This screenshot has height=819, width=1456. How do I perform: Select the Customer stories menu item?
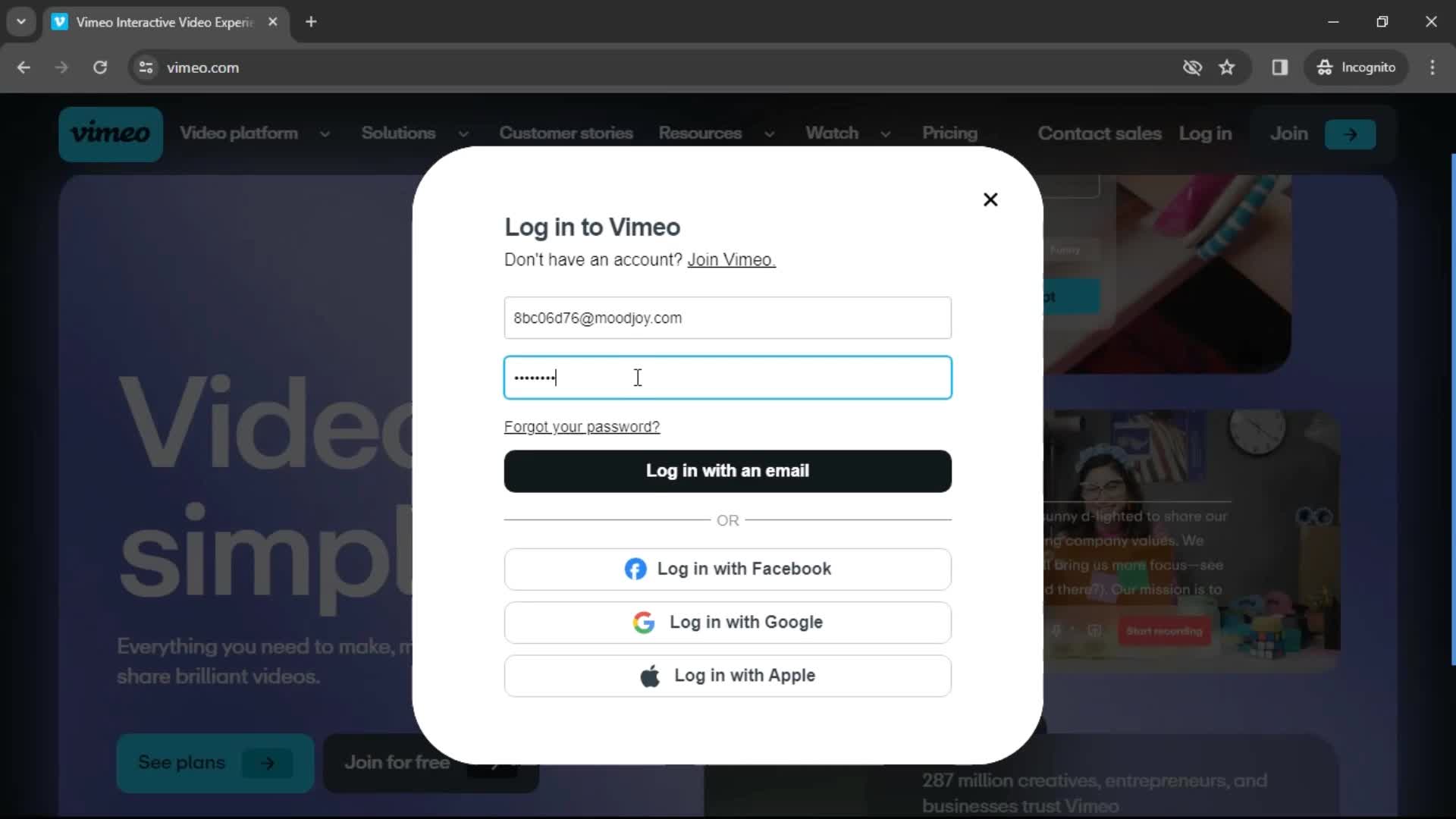click(566, 133)
